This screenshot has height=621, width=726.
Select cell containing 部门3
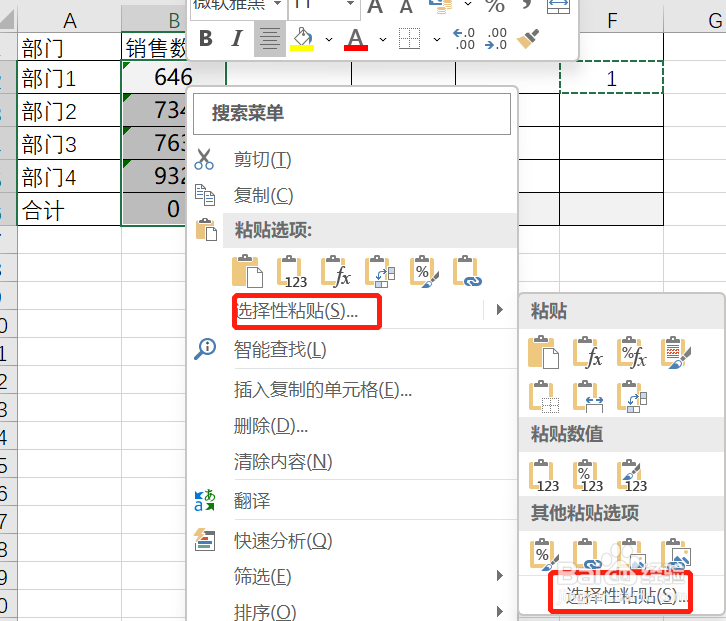click(69, 144)
